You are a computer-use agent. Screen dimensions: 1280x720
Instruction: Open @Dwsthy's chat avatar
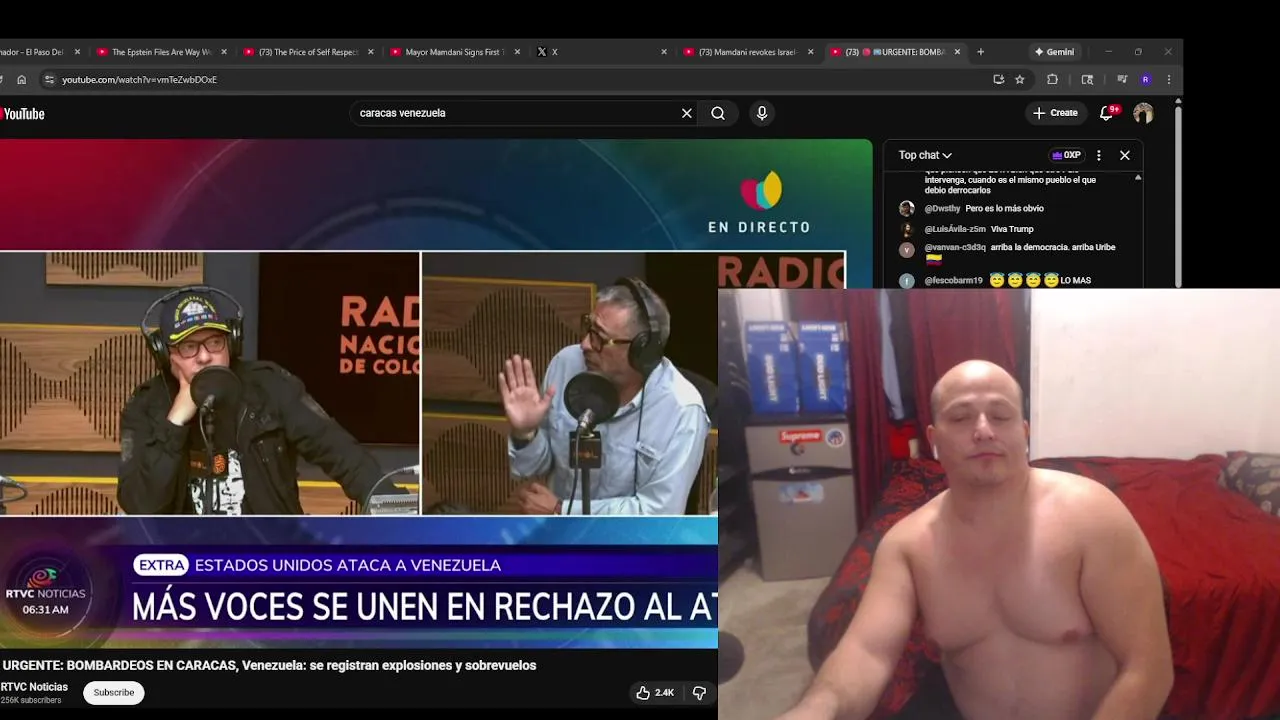pos(907,208)
